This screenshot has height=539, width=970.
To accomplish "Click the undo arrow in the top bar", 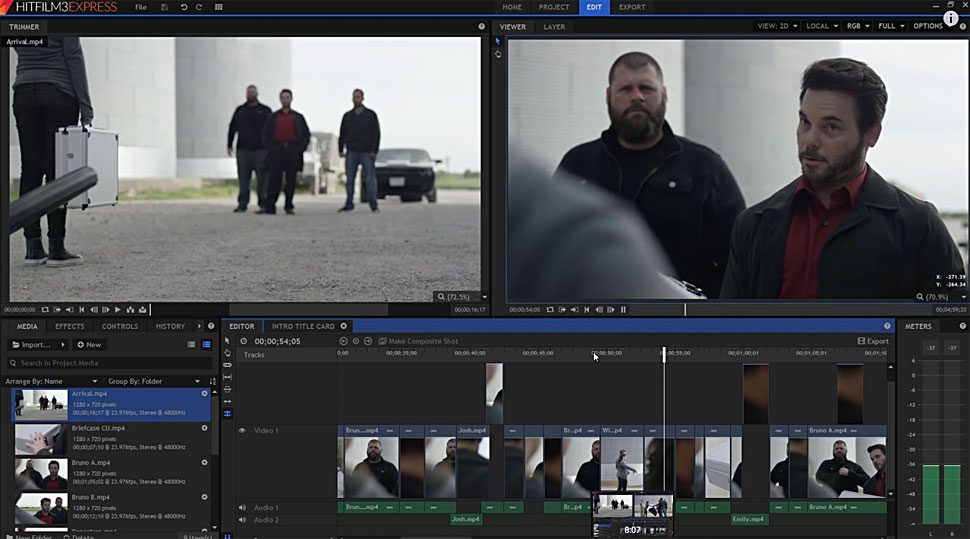I will tap(183, 7).
